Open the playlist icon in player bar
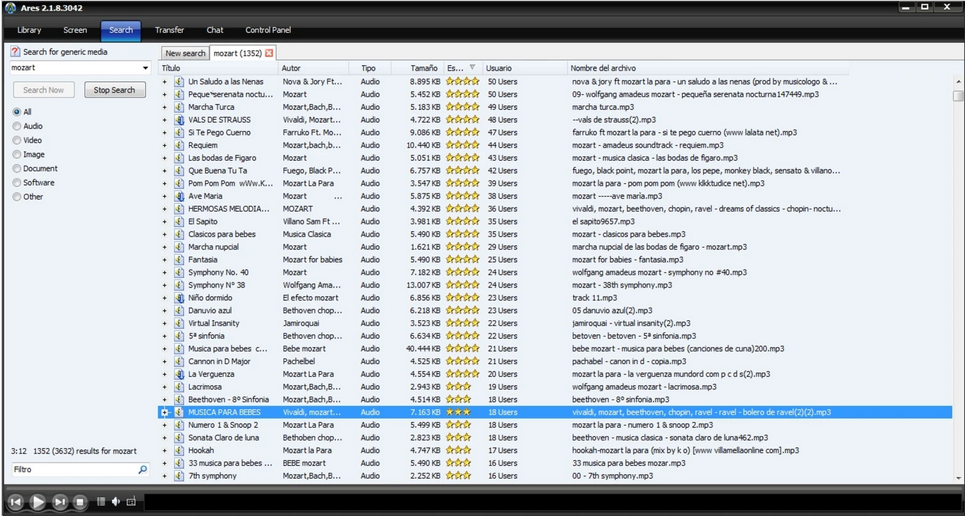Image resolution: width=965 pixels, height=516 pixels. click(x=101, y=502)
